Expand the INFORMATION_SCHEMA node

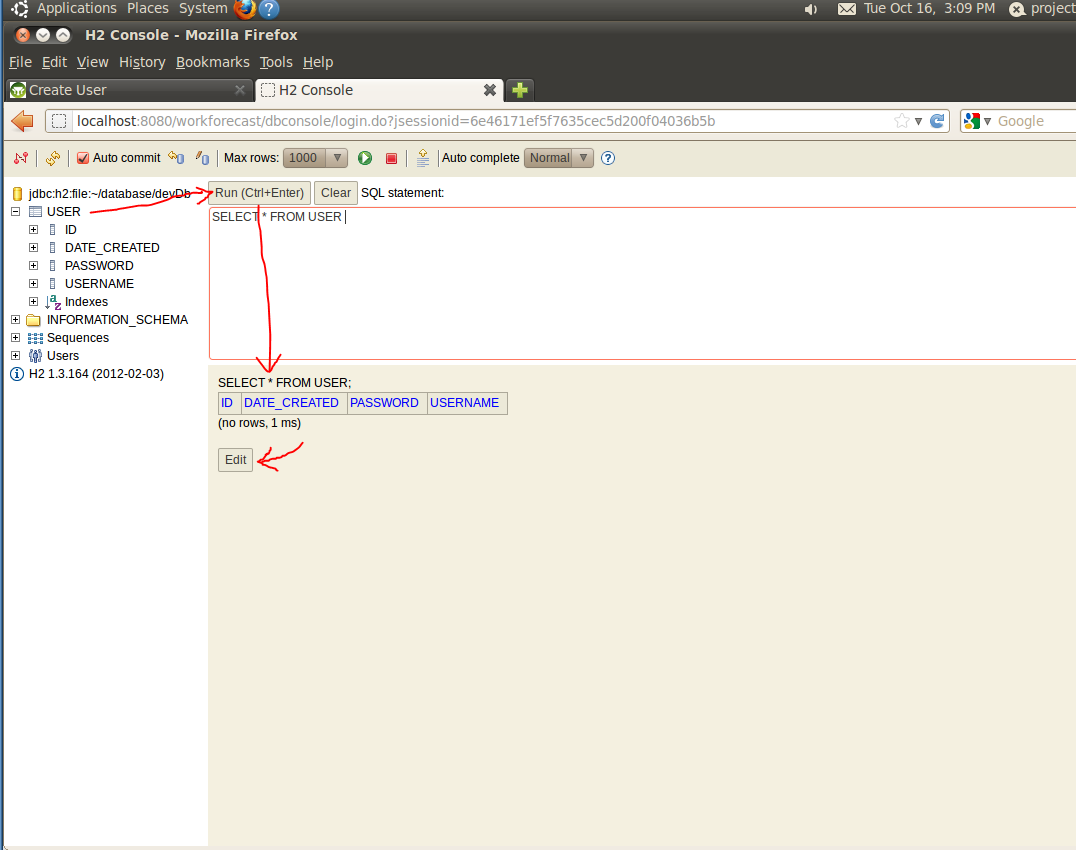pyautogui.click(x=16, y=320)
